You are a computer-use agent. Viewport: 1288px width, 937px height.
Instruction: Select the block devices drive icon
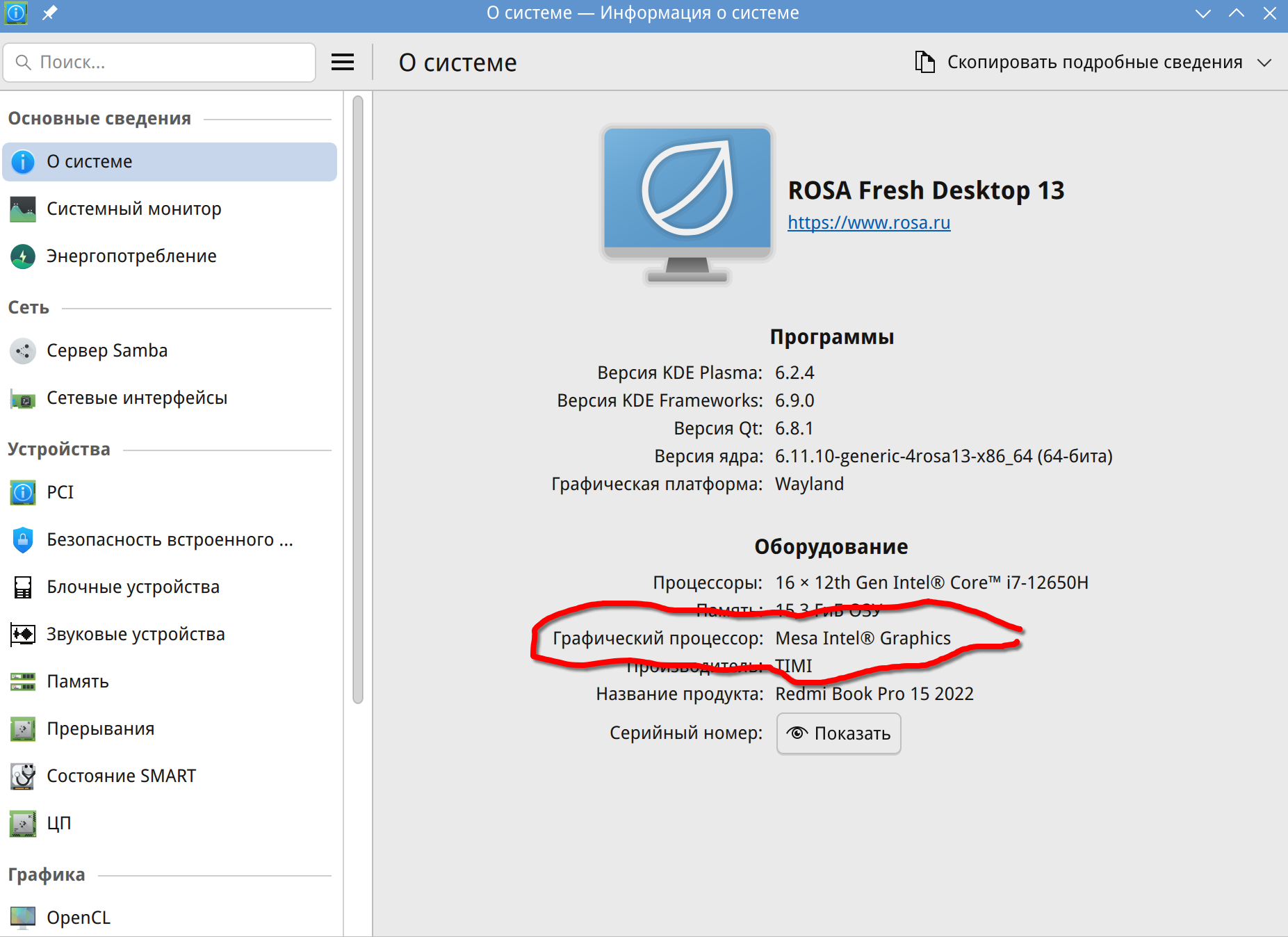click(23, 587)
